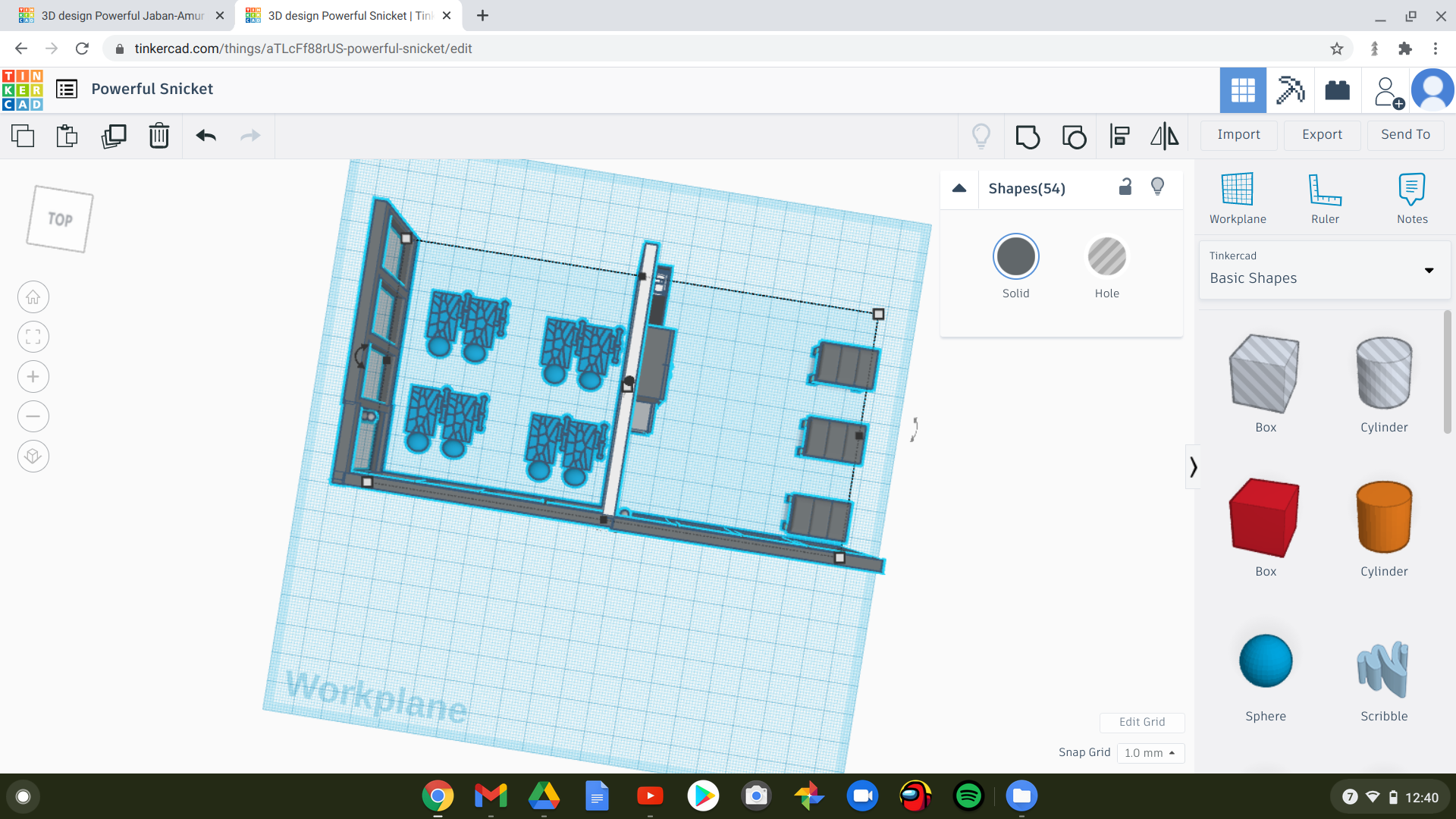Image resolution: width=1456 pixels, height=819 pixels.
Task: Click the align objects tool icon
Action: click(1119, 135)
